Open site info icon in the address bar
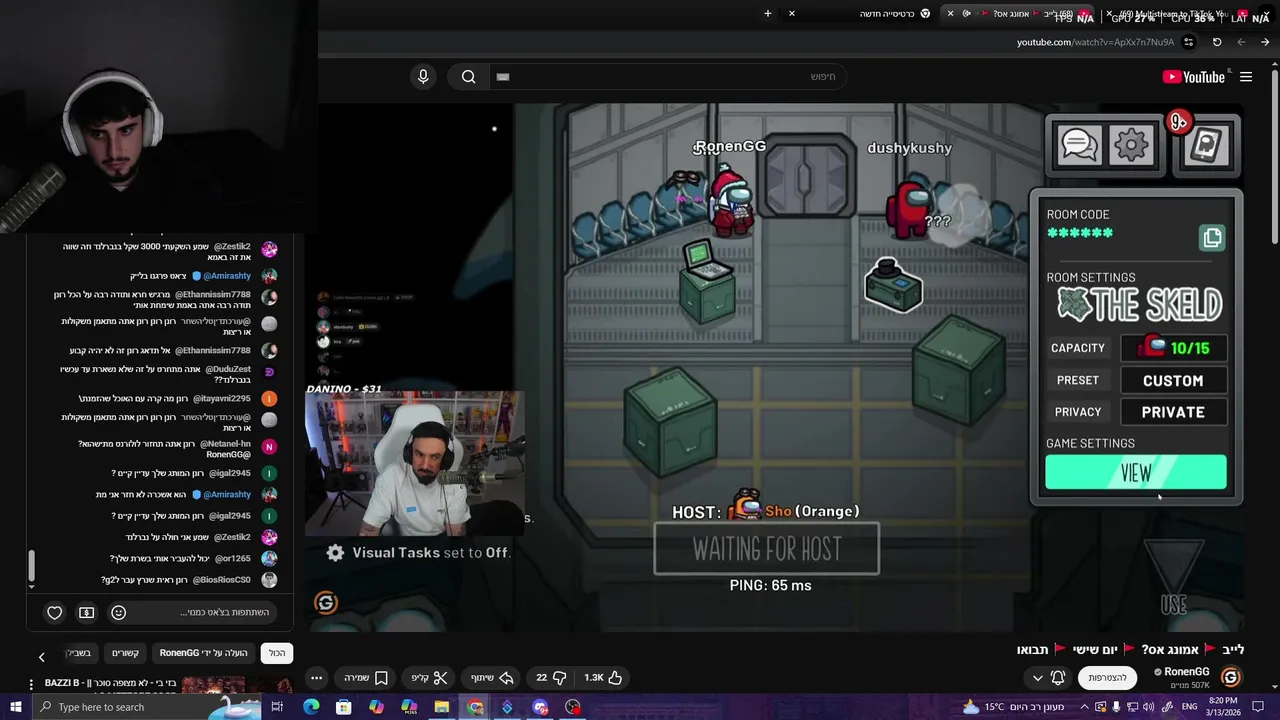This screenshot has height=720, width=1280. click(x=1188, y=42)
